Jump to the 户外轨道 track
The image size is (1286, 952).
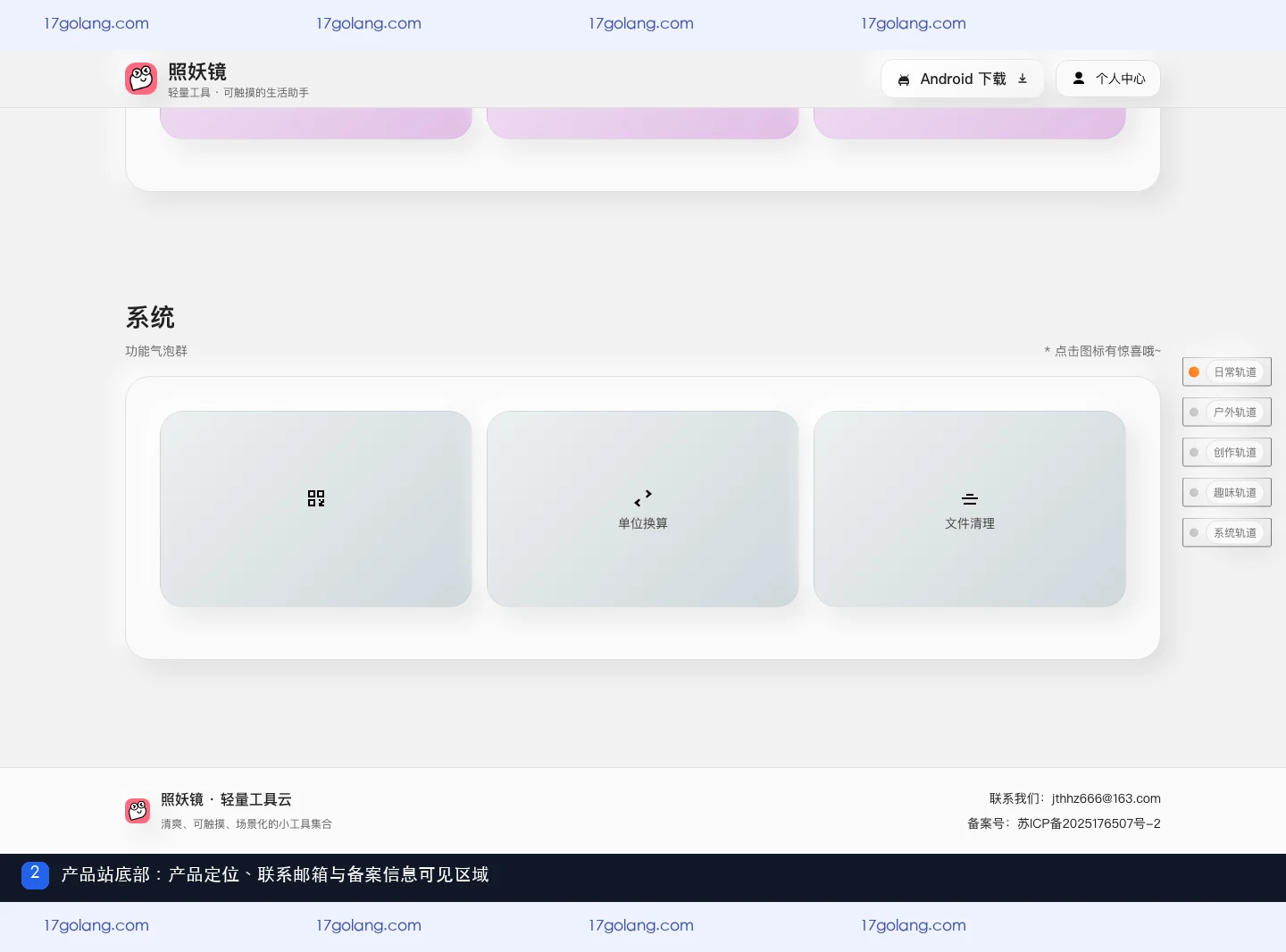tap(1227, 413)
